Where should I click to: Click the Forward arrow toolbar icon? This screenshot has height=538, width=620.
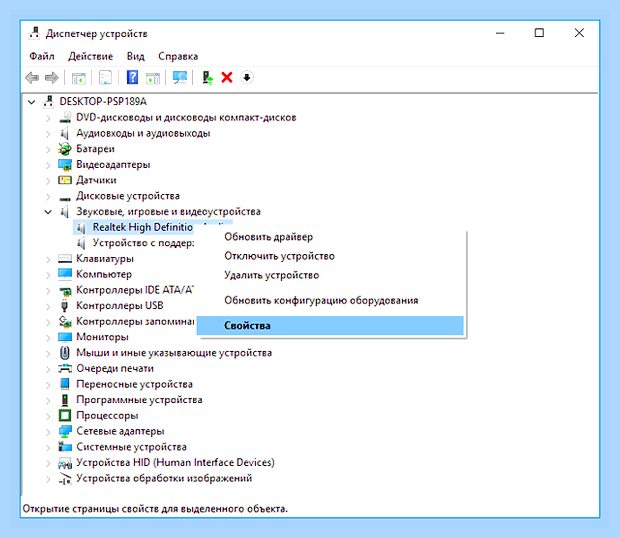click(x=52, y=77)
